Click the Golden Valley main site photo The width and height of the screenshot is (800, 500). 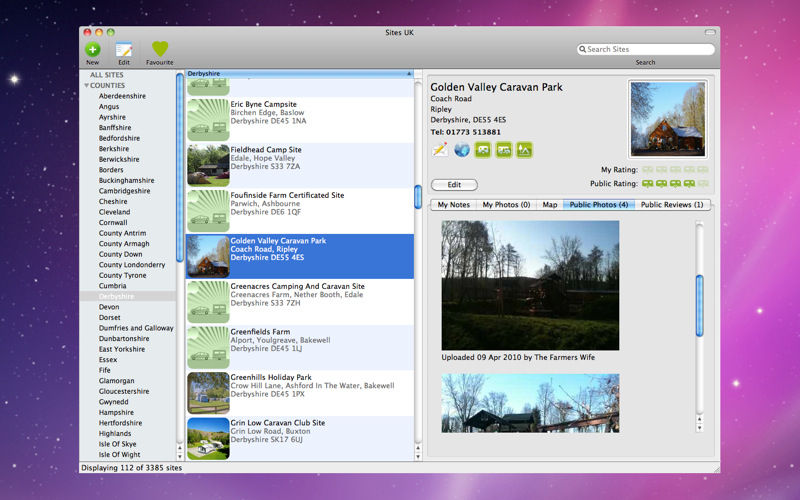[x=668, y=119]
